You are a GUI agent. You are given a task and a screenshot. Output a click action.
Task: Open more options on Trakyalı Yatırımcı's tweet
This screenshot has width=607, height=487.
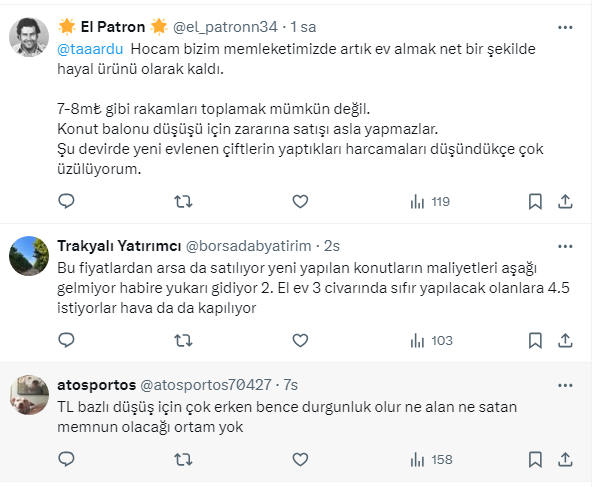point(567,246)
